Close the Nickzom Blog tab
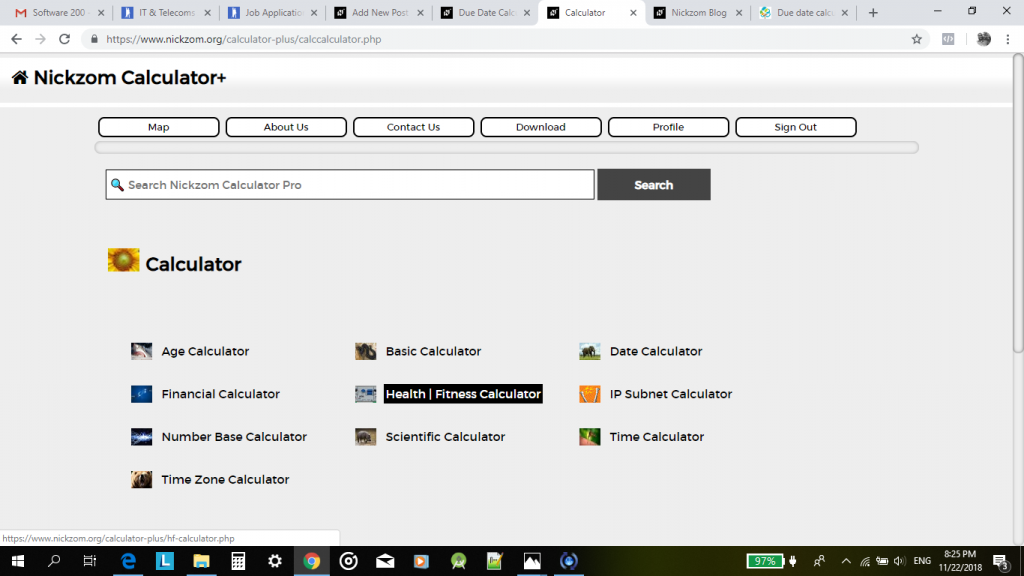The image size is (1024, 576). [739, 12]
